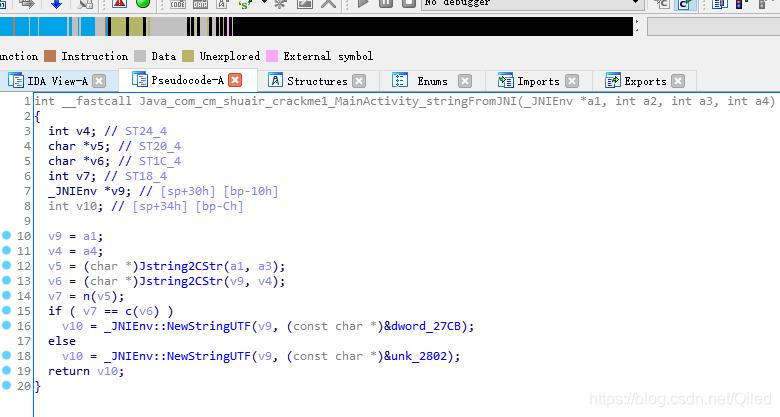Click the dword_27CB reference
Image resolution: width=780 pixels, height=417 pixels.
[426, 326]
